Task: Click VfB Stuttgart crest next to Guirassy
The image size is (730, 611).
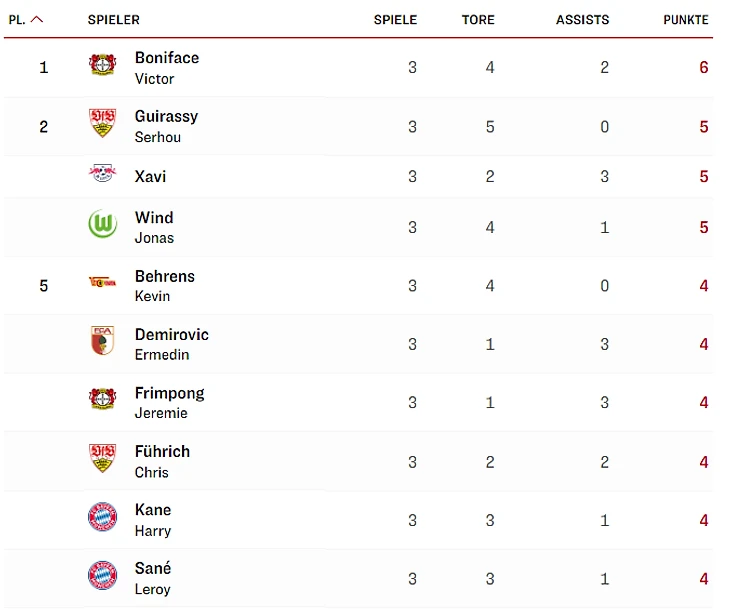Action: pos(102,124)
